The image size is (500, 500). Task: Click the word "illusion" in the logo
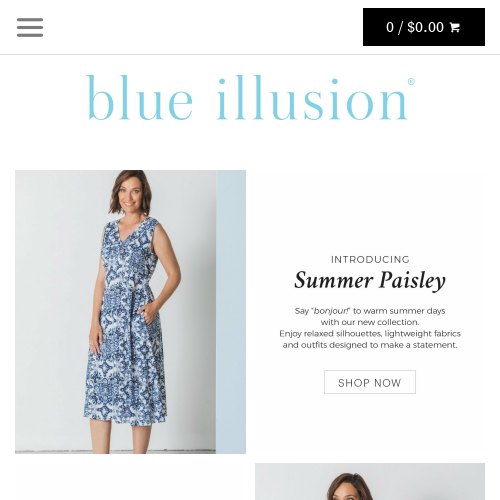tap(312, 97)
